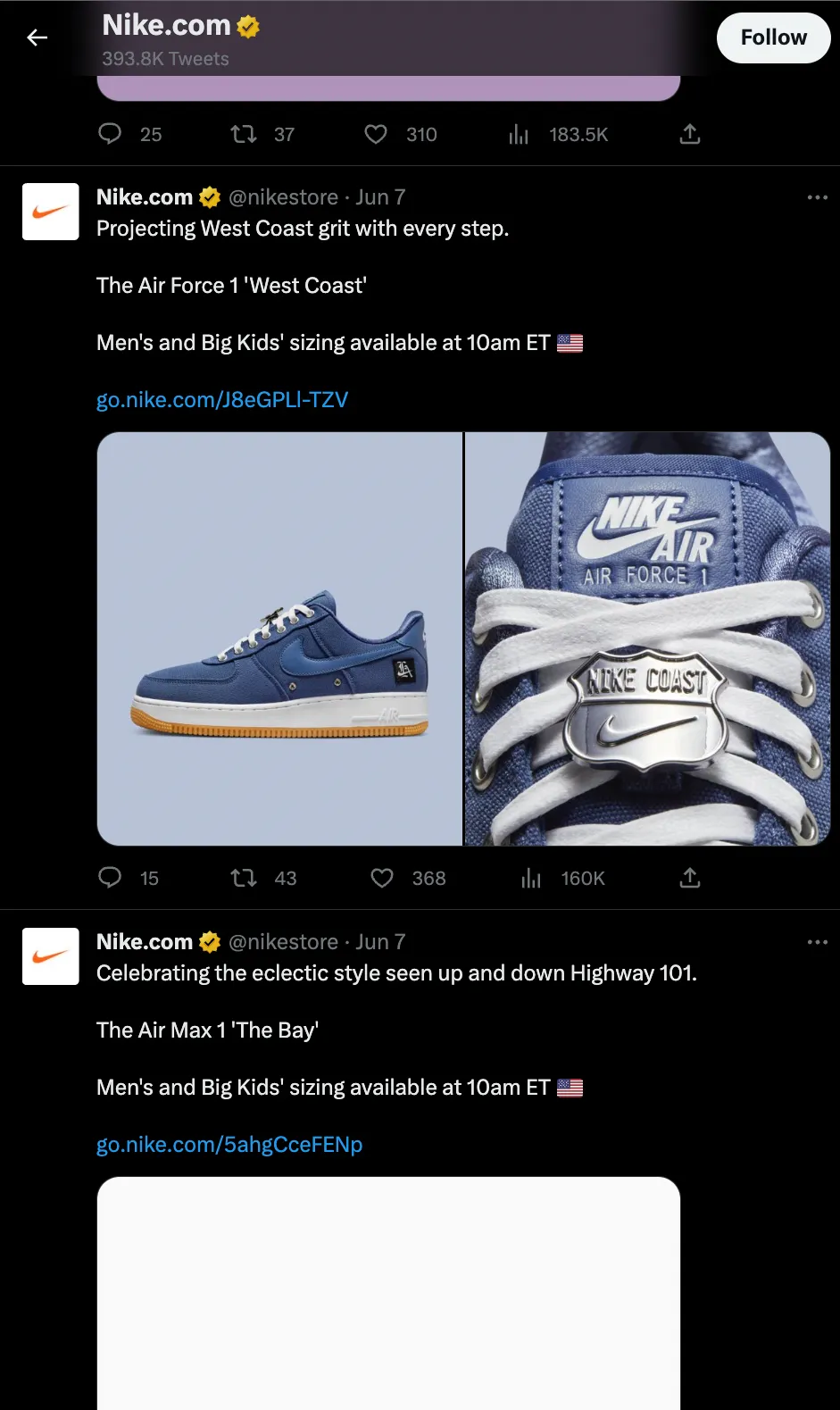This screenshot has width=840, height=1410.
Task: Click the views bar chart showing 183.5K
Action: [518, 134]
